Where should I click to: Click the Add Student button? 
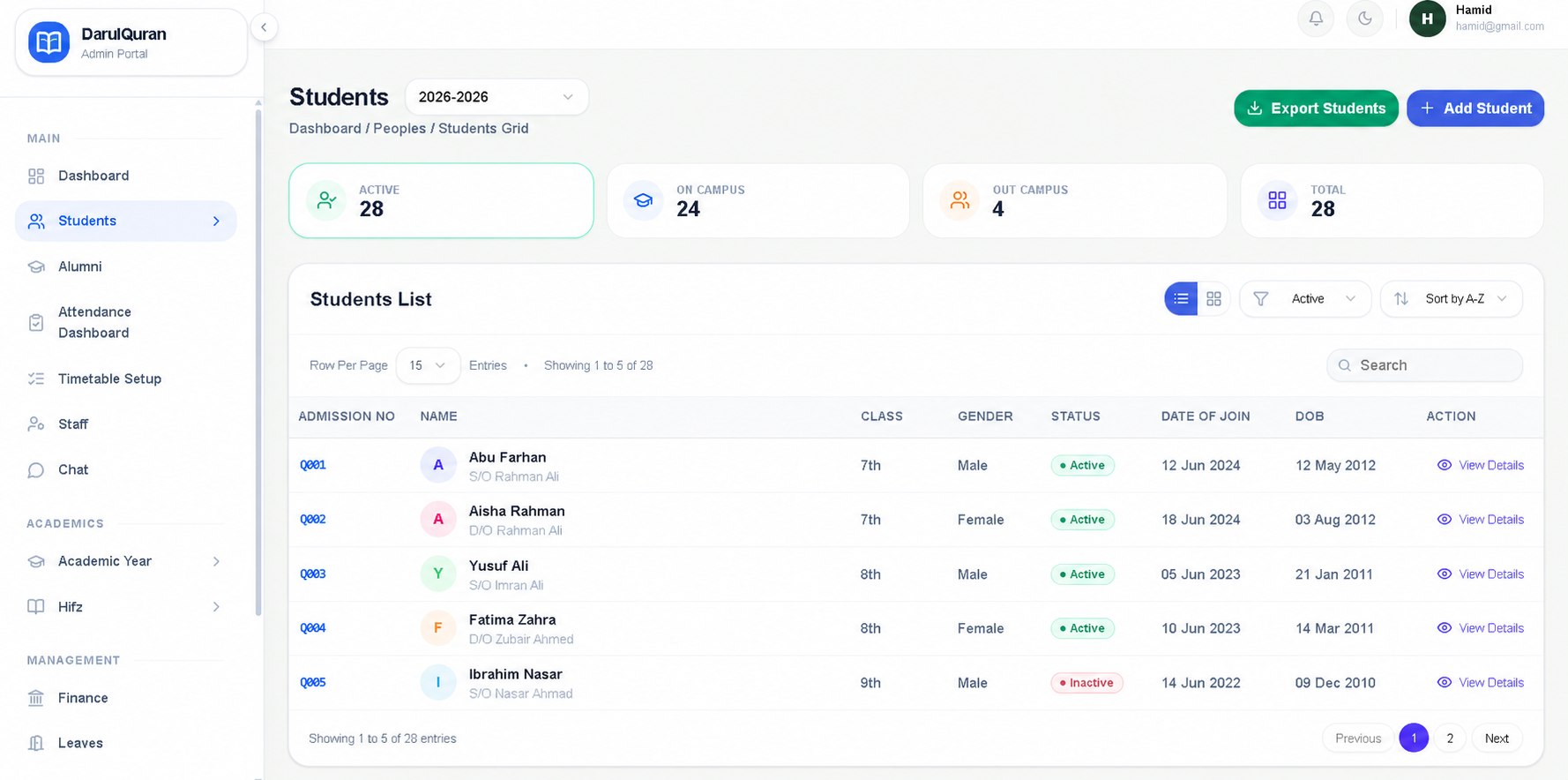click(1475, 109)
